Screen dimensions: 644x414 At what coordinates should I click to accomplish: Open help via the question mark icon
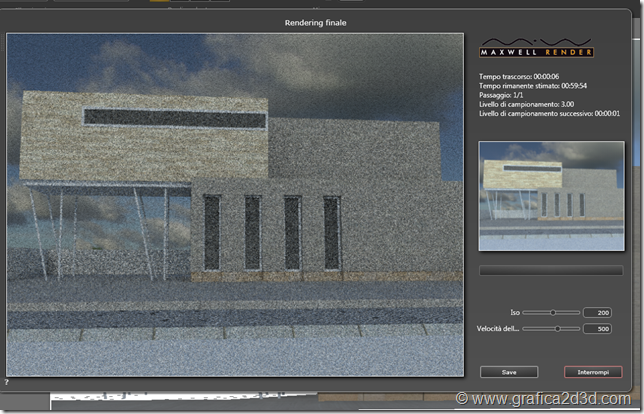point(6,382)
